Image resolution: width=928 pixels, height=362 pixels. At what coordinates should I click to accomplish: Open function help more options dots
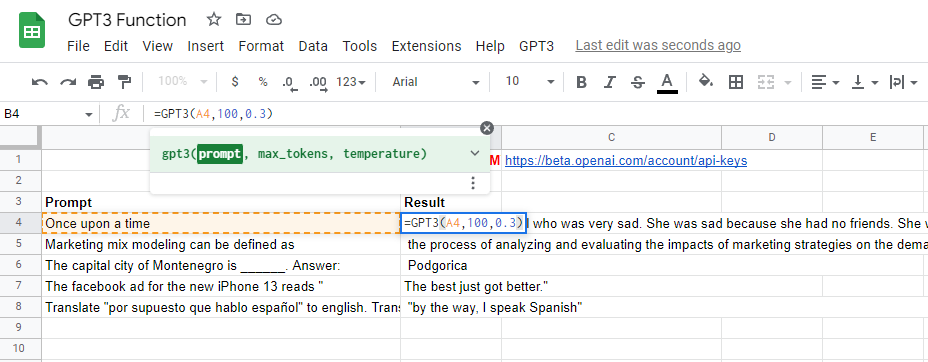click(x=472, y=183)
